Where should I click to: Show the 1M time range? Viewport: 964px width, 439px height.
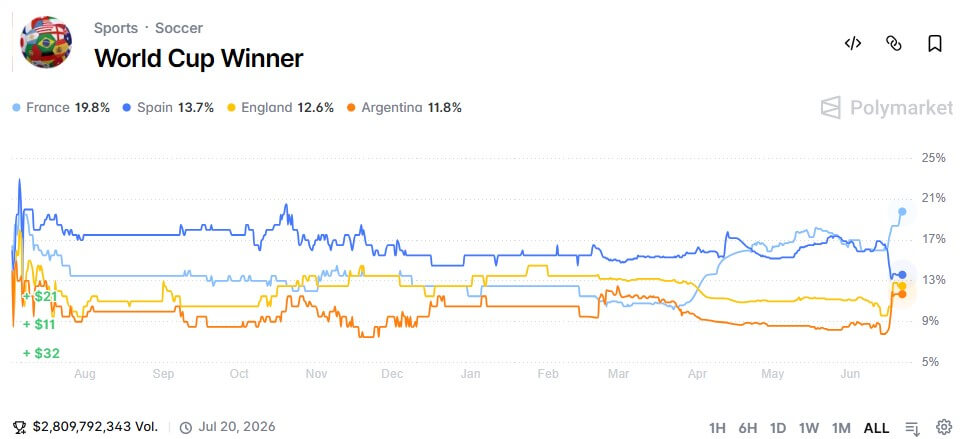coord(841,428)
